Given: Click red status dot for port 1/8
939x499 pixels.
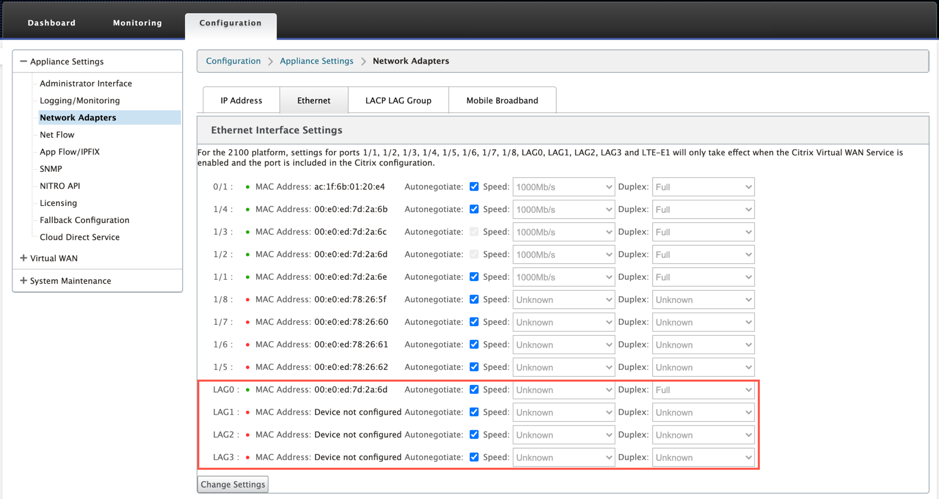Looking at the screenshot, I should 247,300.
